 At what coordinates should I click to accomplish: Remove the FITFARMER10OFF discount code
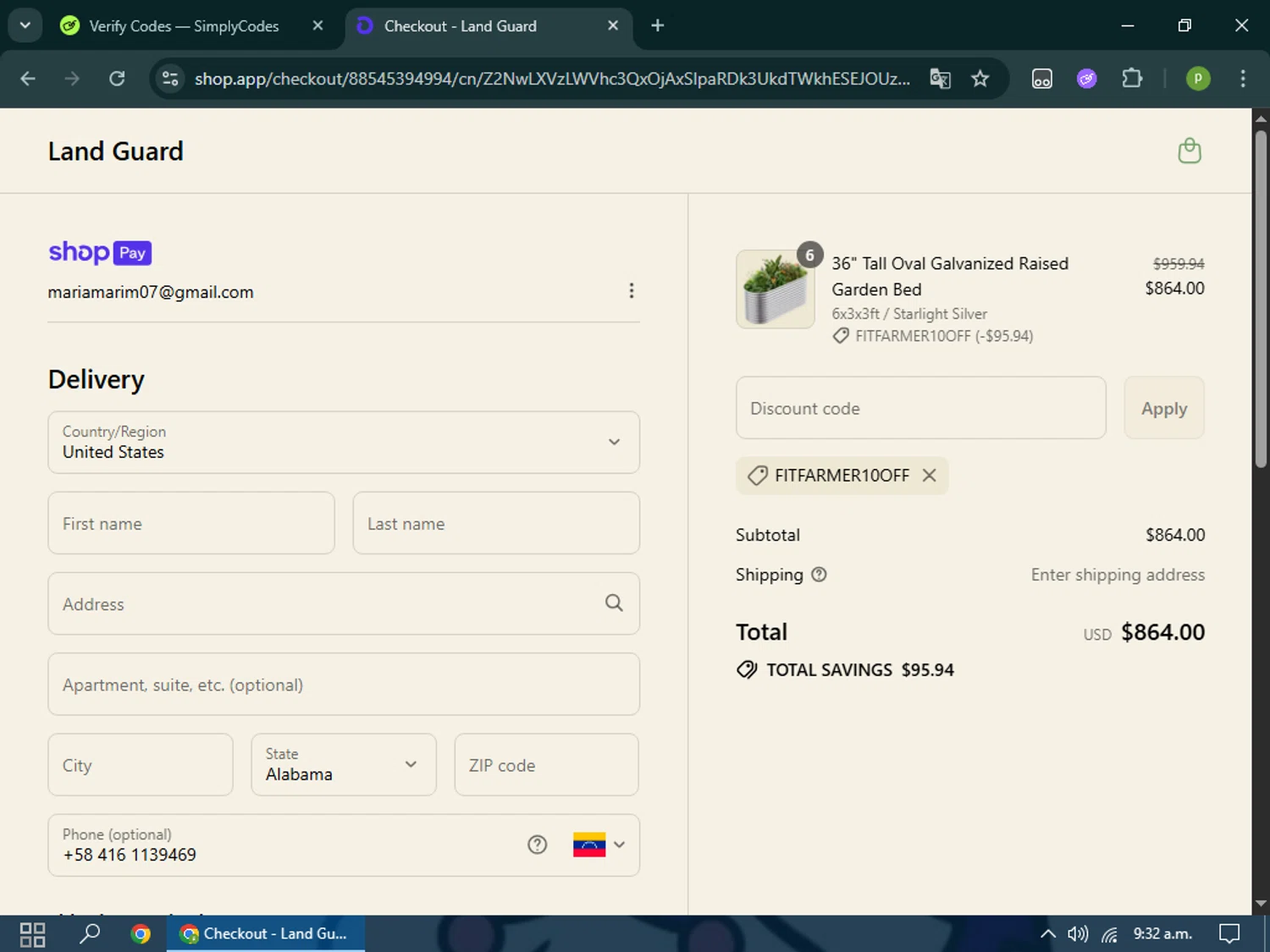coord(929,476)
